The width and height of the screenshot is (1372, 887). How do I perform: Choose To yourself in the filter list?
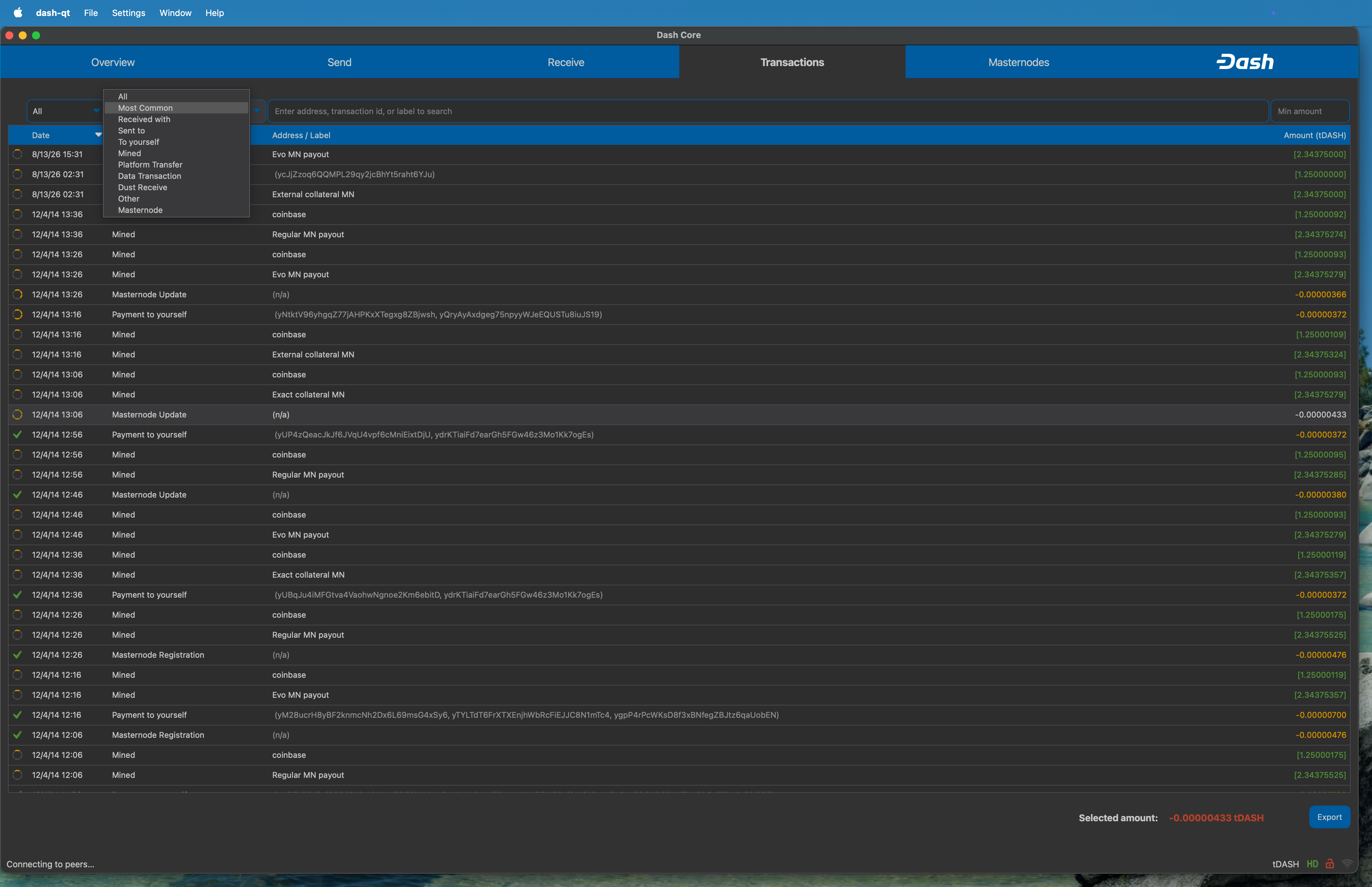[x=176, y=142]
